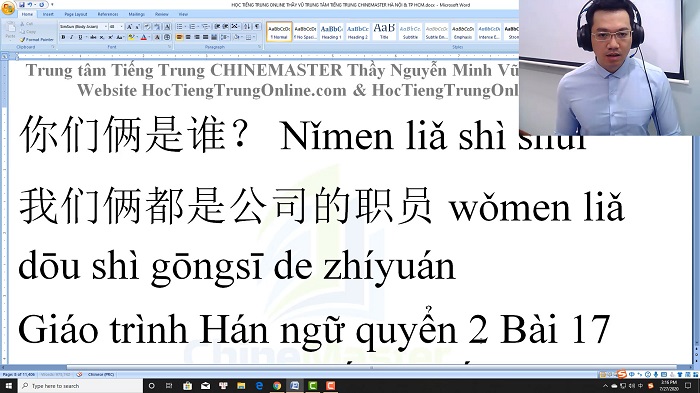Screen dimensions: 700x393
Task: Click the taskbar search box
Action: [80, 385]
